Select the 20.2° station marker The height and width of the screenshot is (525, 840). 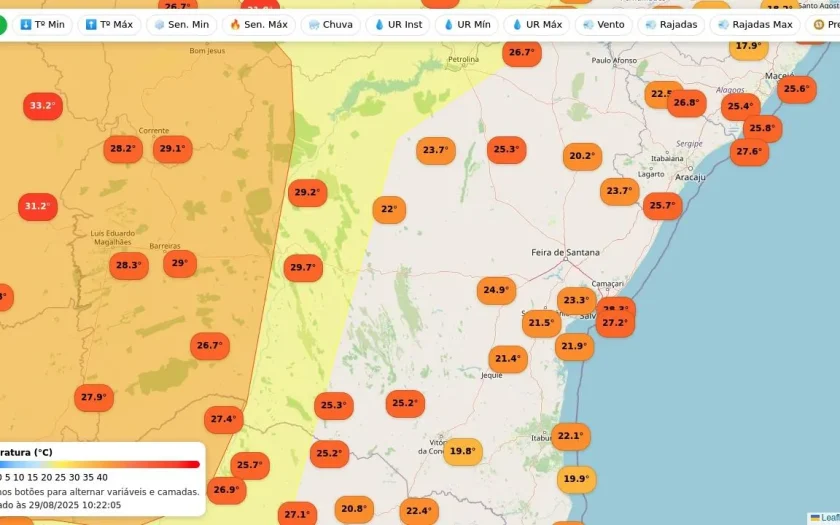pyautogui.click(x=582, y=156)
